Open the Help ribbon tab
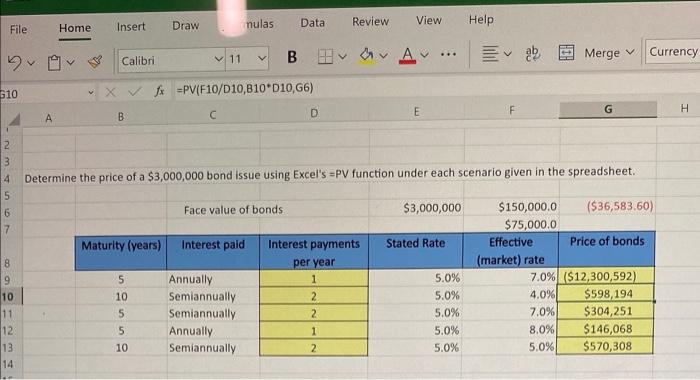Screen dimensions: 700x380 (481, 19)
